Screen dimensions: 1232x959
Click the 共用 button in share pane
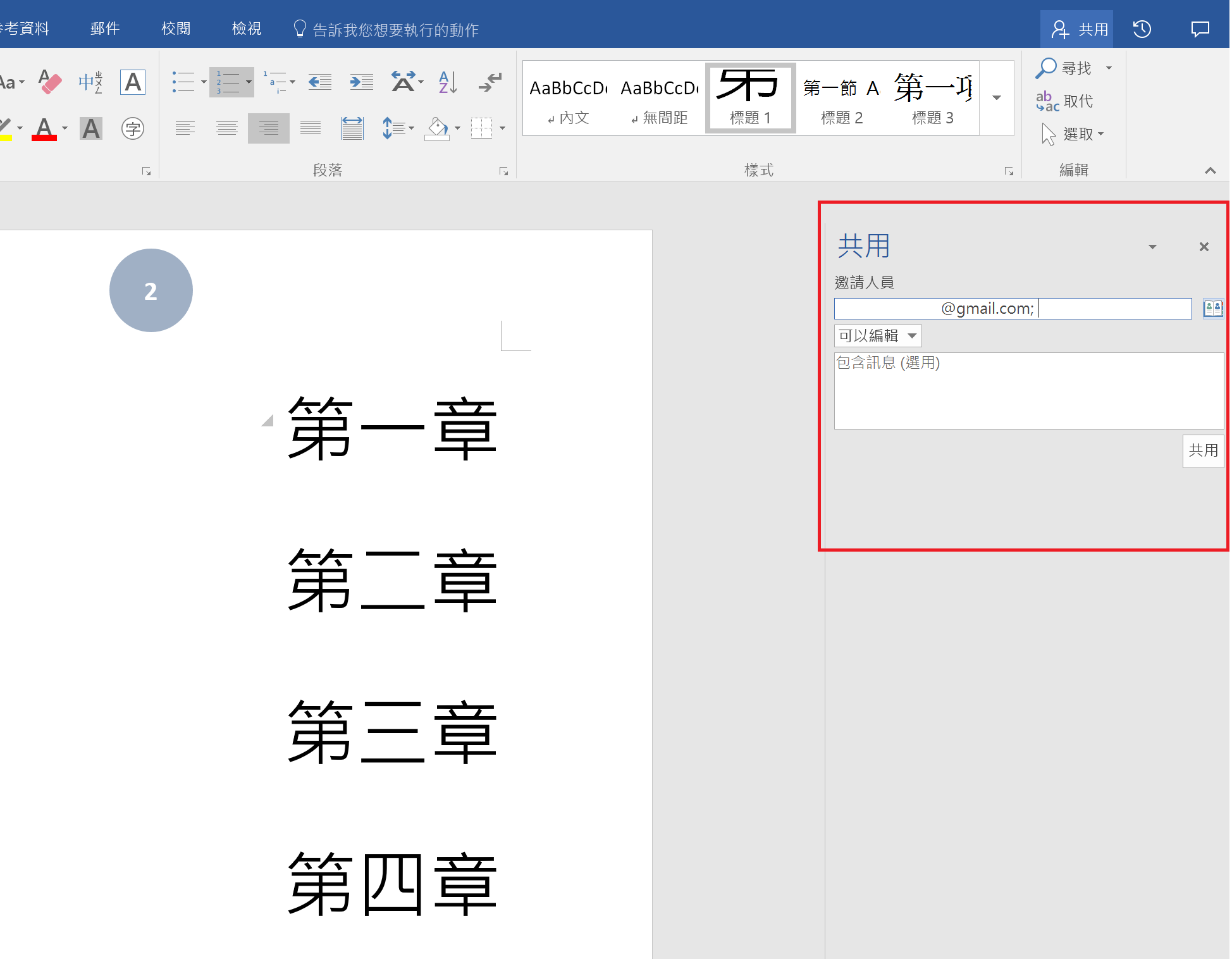point(1203,451)
